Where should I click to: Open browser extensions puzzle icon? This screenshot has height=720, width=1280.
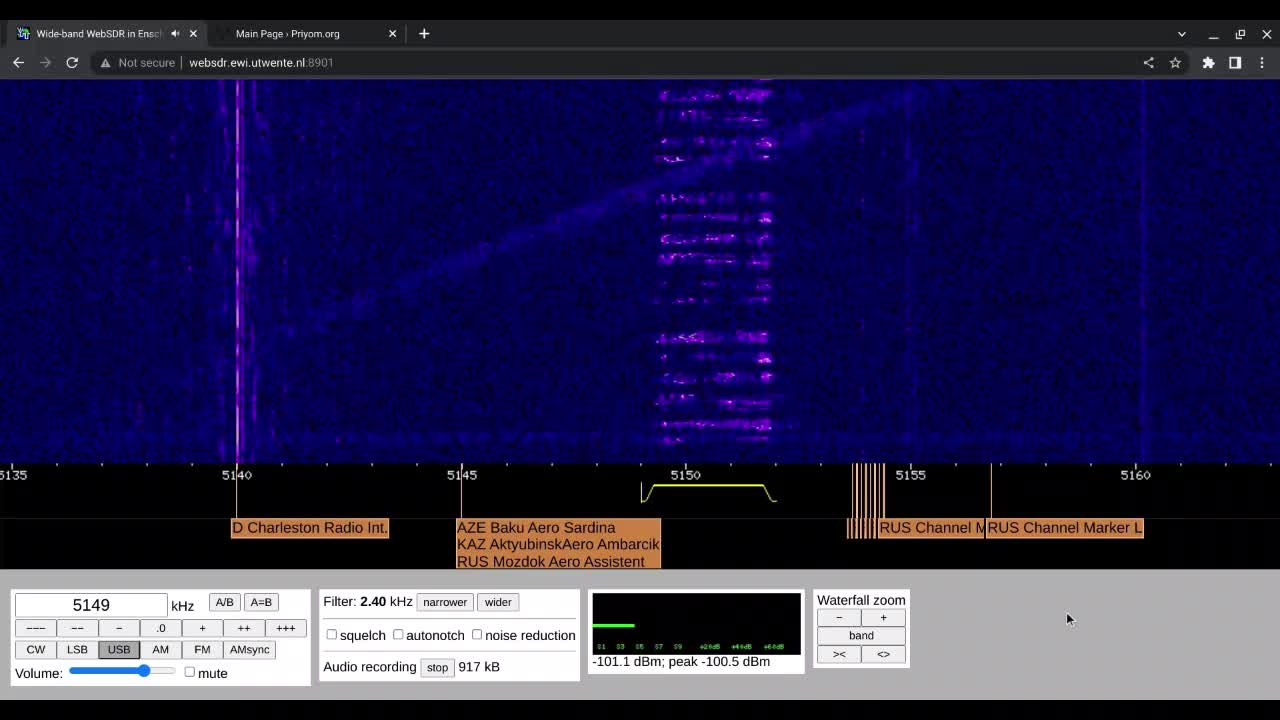tap(1208, 62)
